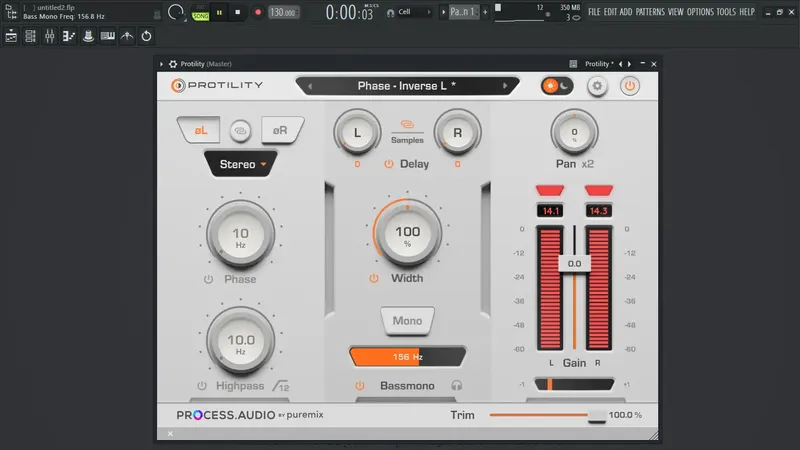Toggle delay link Samples icon
800x450 pixels.
coord(407,124)
